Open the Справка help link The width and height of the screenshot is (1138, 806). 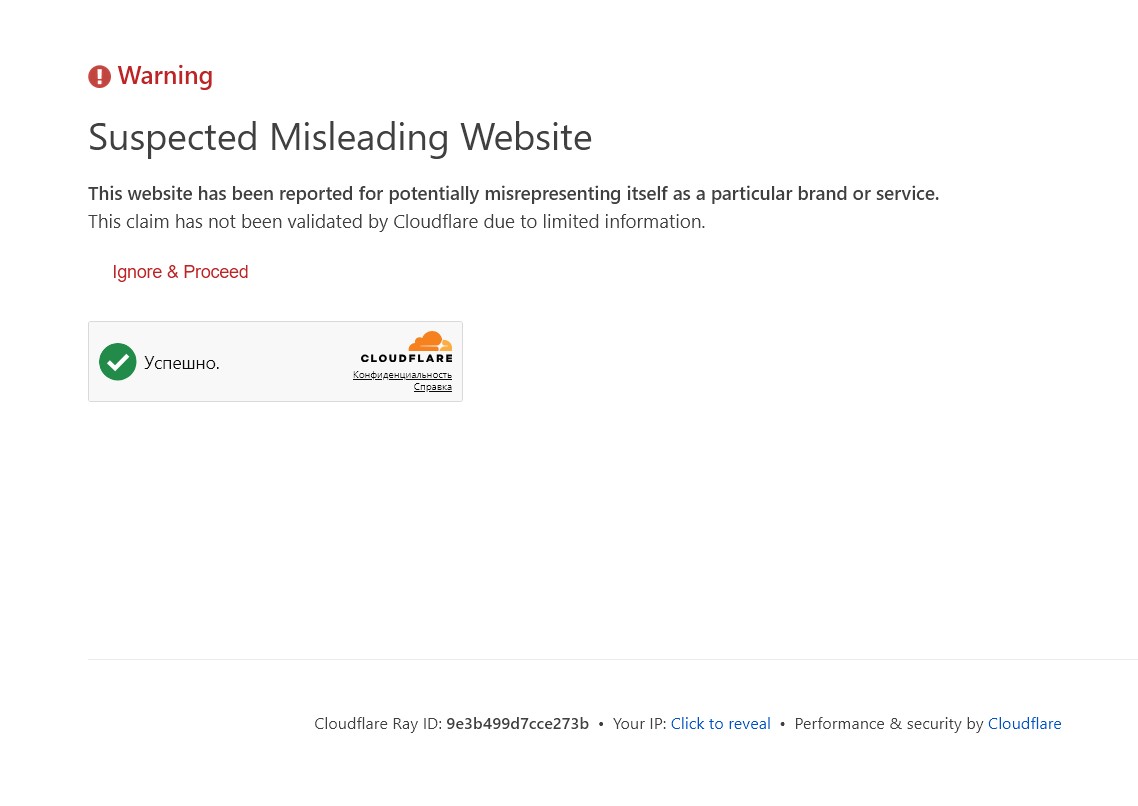[x=433, y=387]
